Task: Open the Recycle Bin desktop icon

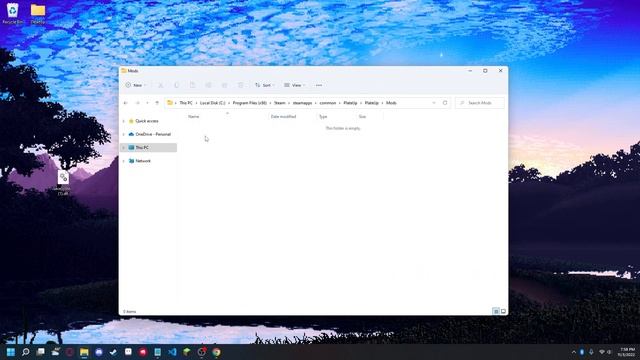Action: tap(13, 13)
